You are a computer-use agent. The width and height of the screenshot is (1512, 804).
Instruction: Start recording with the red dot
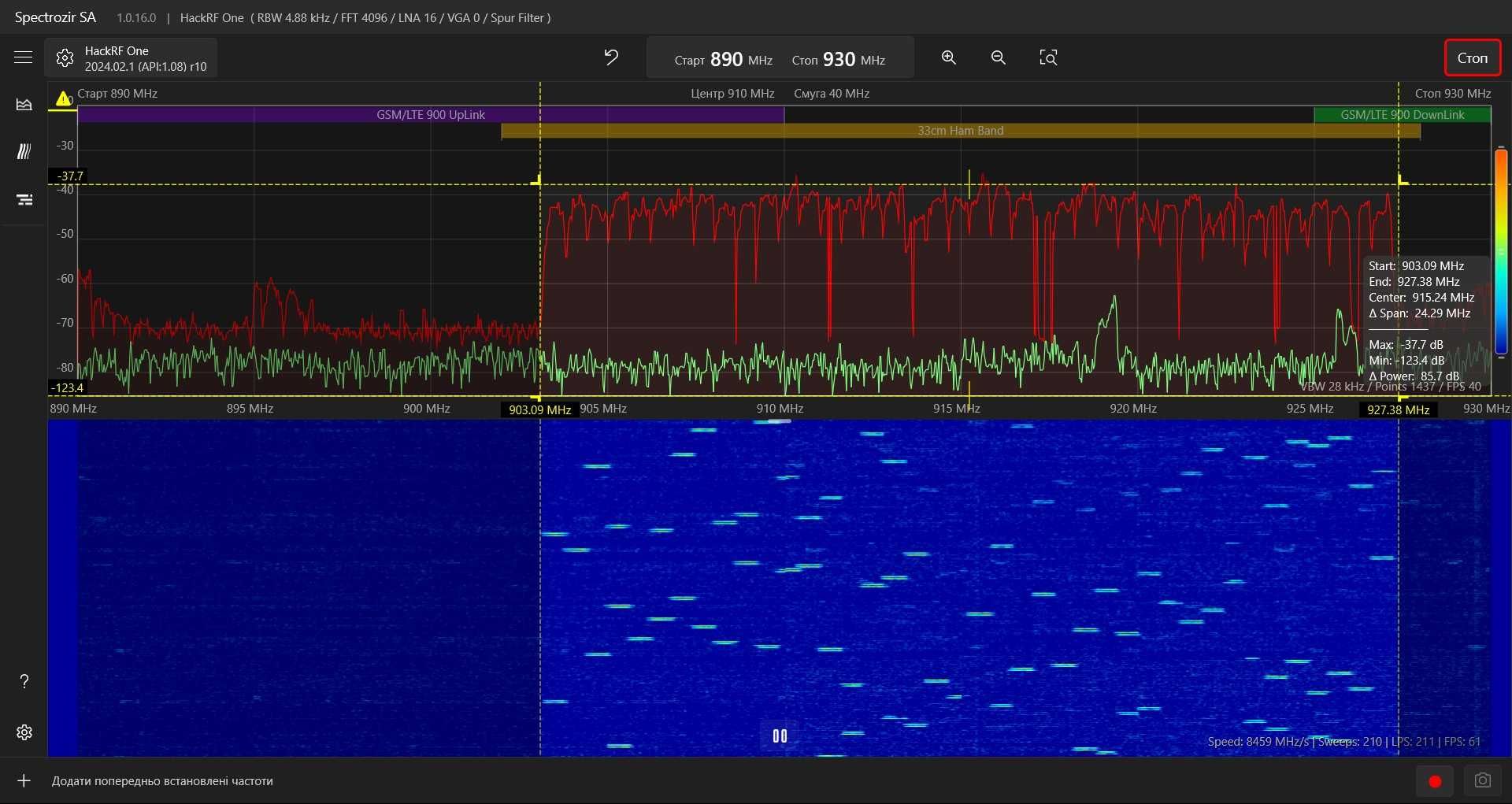[x=1435, y=781]
